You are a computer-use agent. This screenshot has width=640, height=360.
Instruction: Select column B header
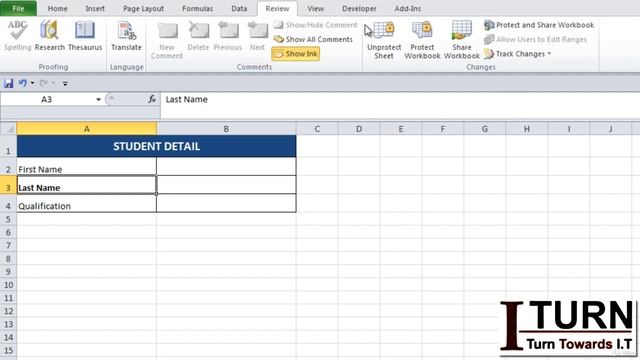(x=226, y=129)
